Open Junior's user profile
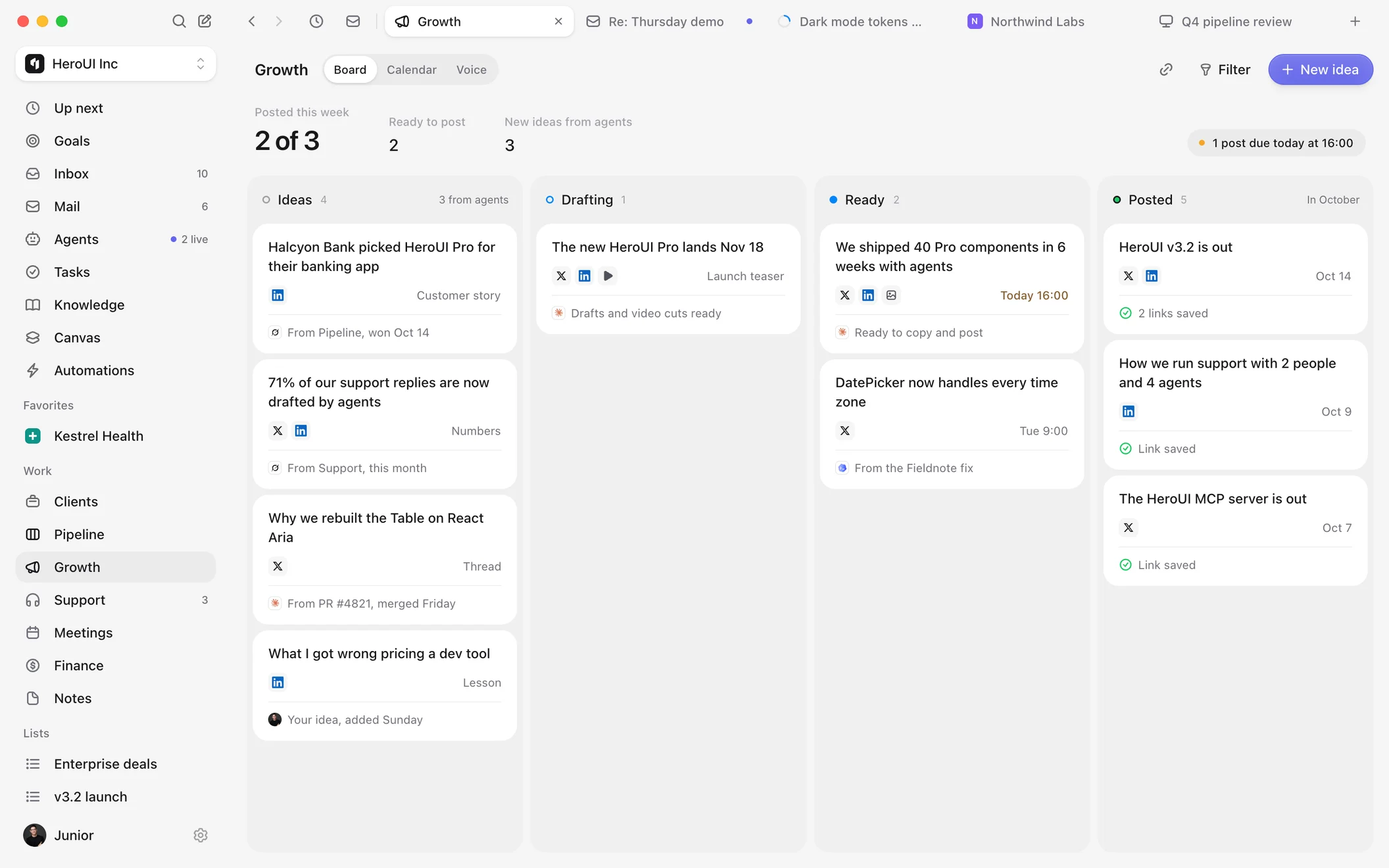This screenshot has height=868, width=1389. click(59, 835)
